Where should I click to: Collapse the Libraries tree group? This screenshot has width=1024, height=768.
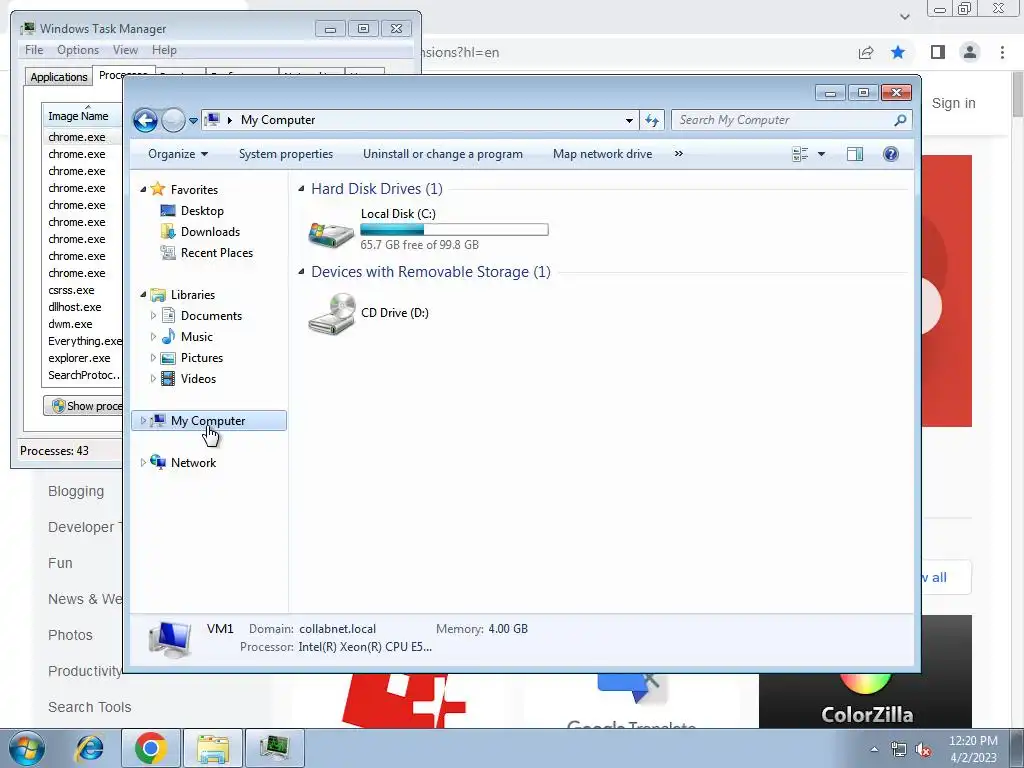coord(143,295)
